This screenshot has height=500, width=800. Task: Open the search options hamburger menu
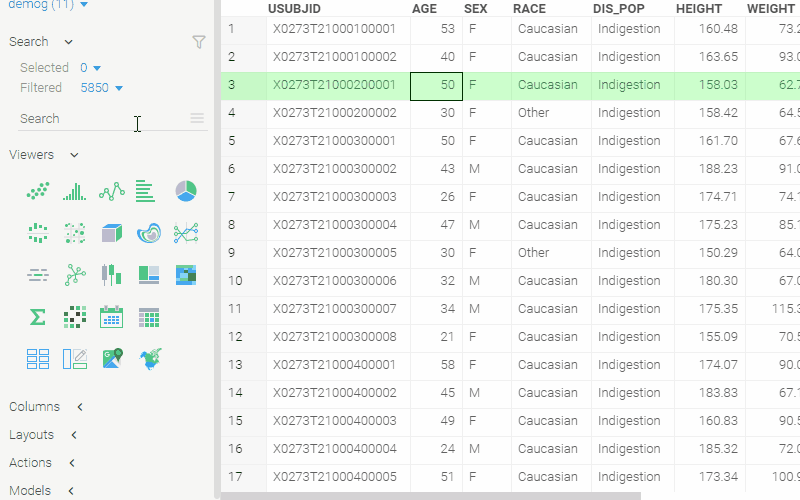click(197, 118)
